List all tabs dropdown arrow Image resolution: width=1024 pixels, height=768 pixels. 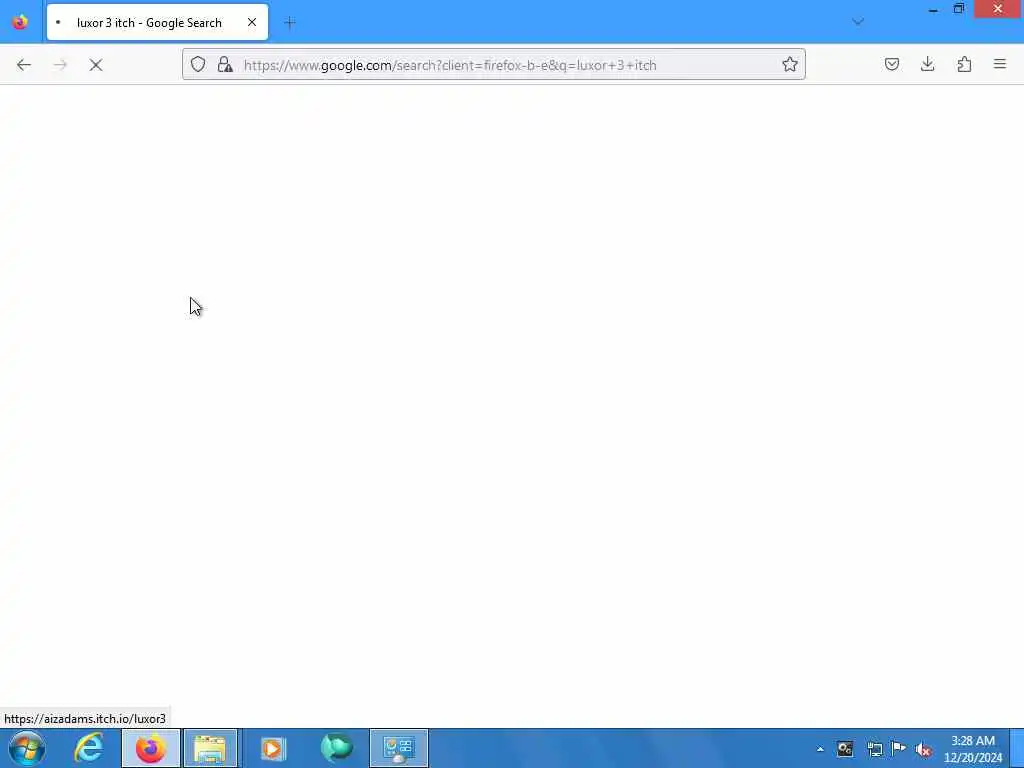click(857, 22)
